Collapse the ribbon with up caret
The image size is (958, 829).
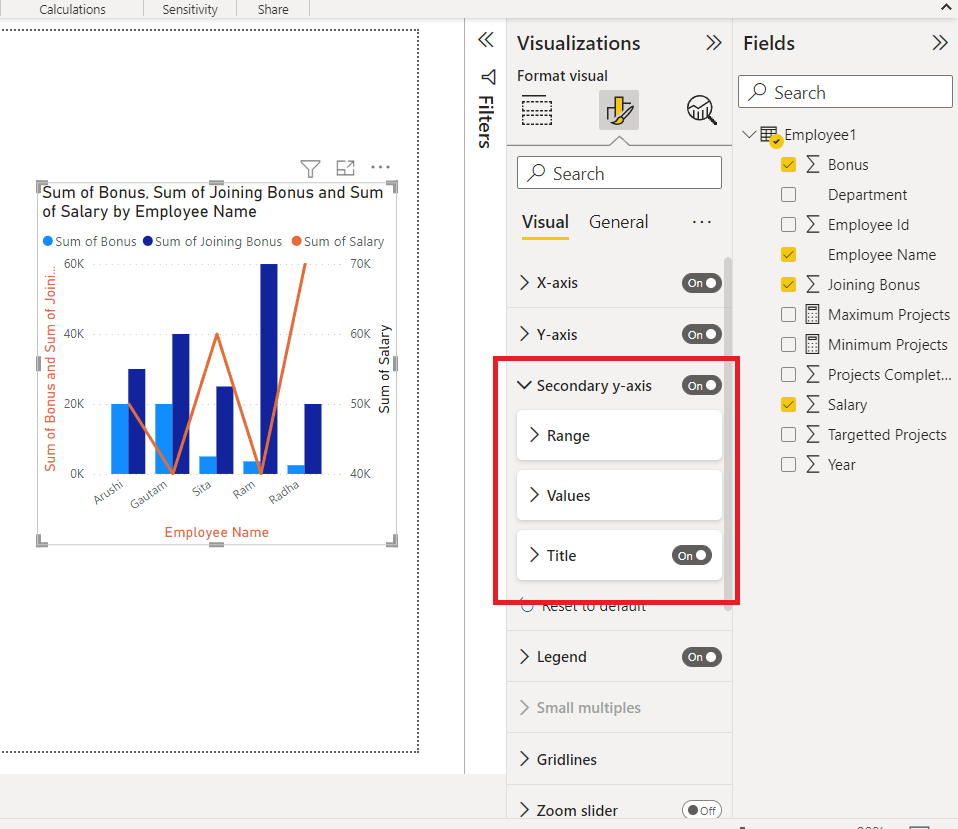pos(946,8)
